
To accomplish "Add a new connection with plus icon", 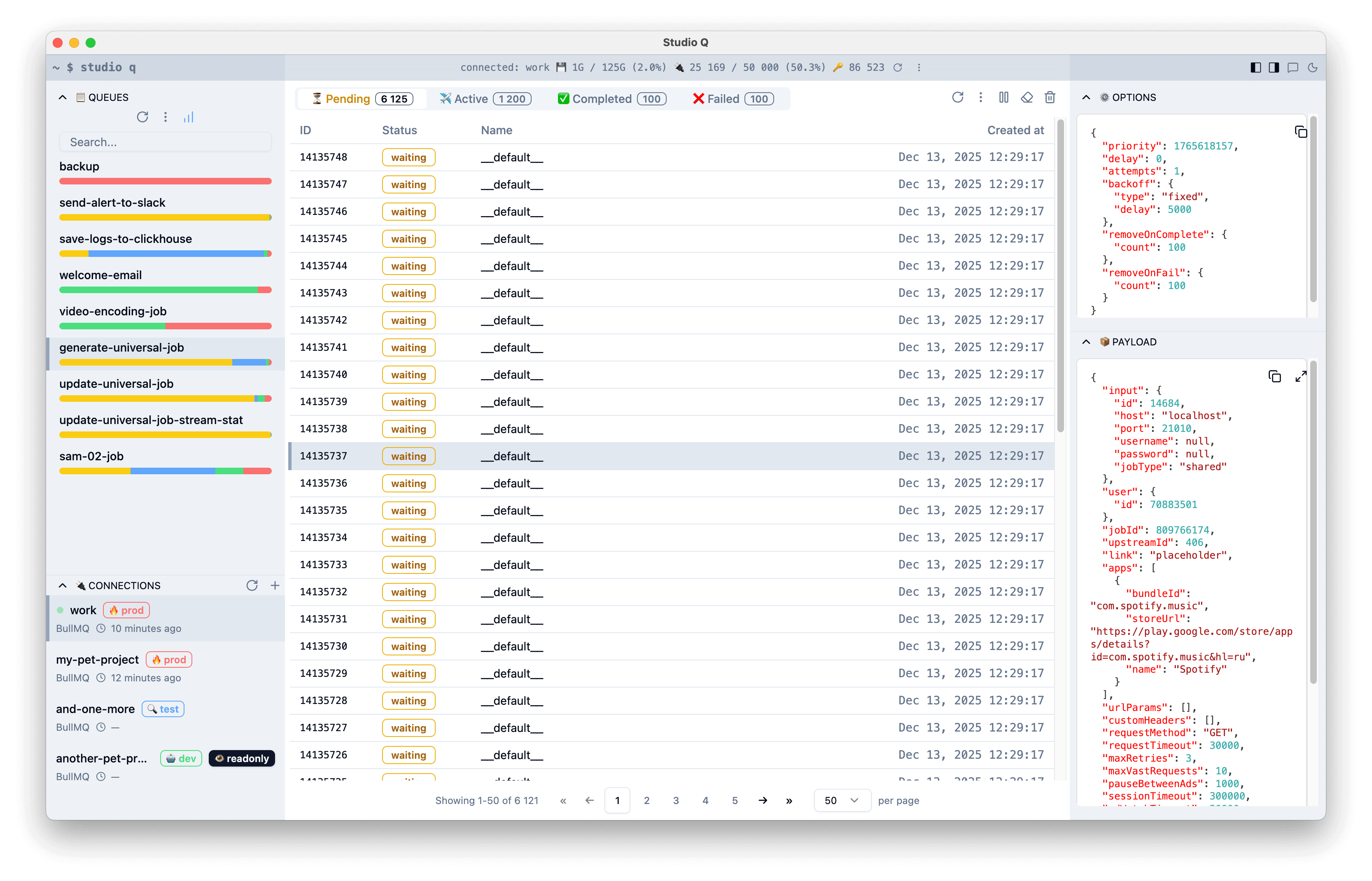I will [275, 585].
